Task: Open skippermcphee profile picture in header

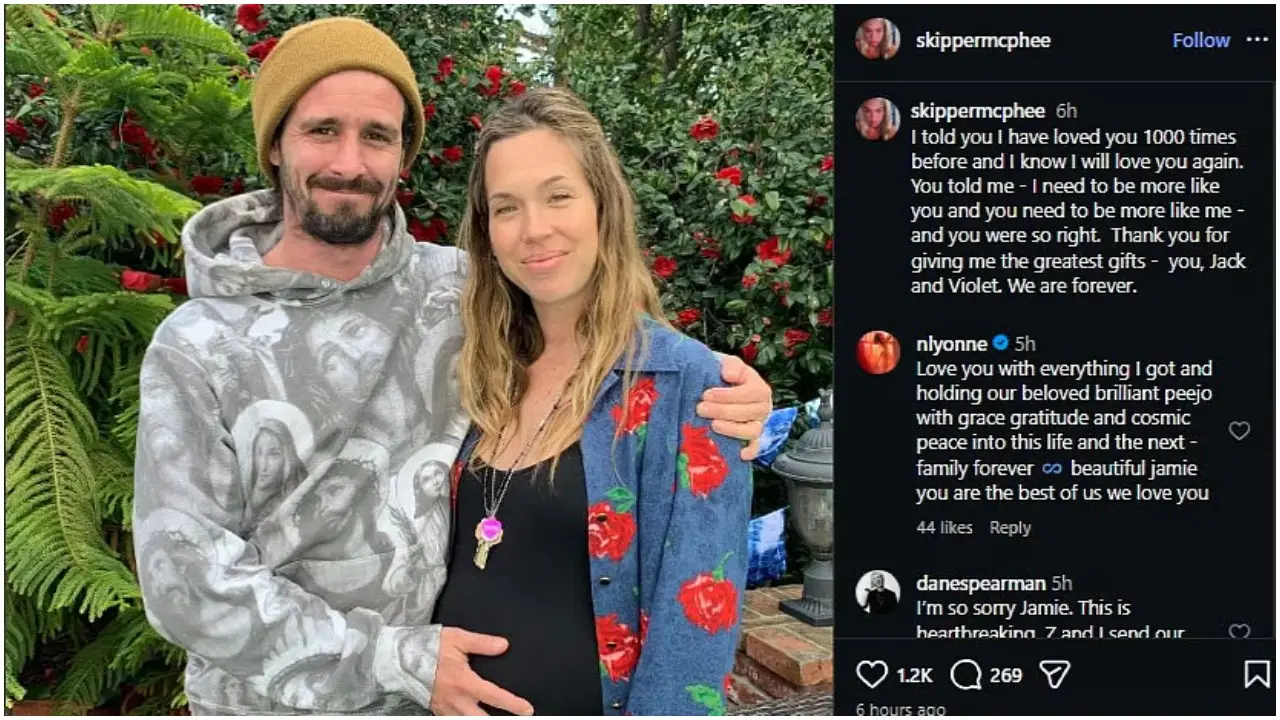Action: (x=877, y=40)
